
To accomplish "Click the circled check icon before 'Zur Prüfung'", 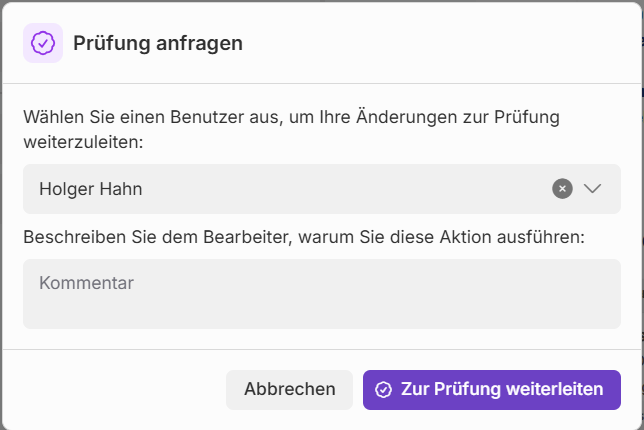I will [383, 390].
